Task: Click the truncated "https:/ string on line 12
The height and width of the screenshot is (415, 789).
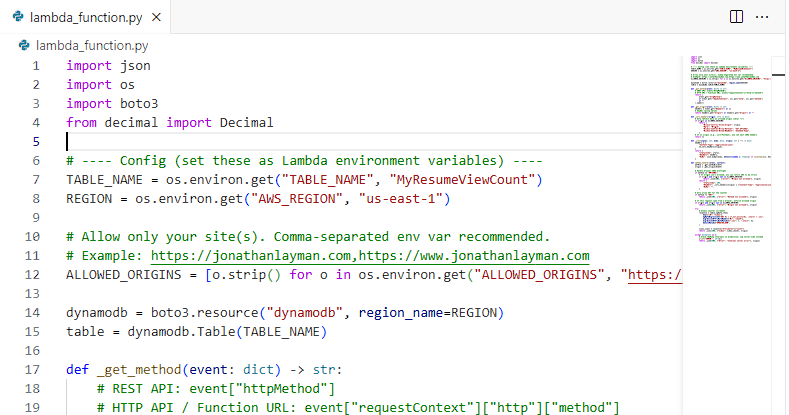Action: pyautogui.click(x=651, y=275)
